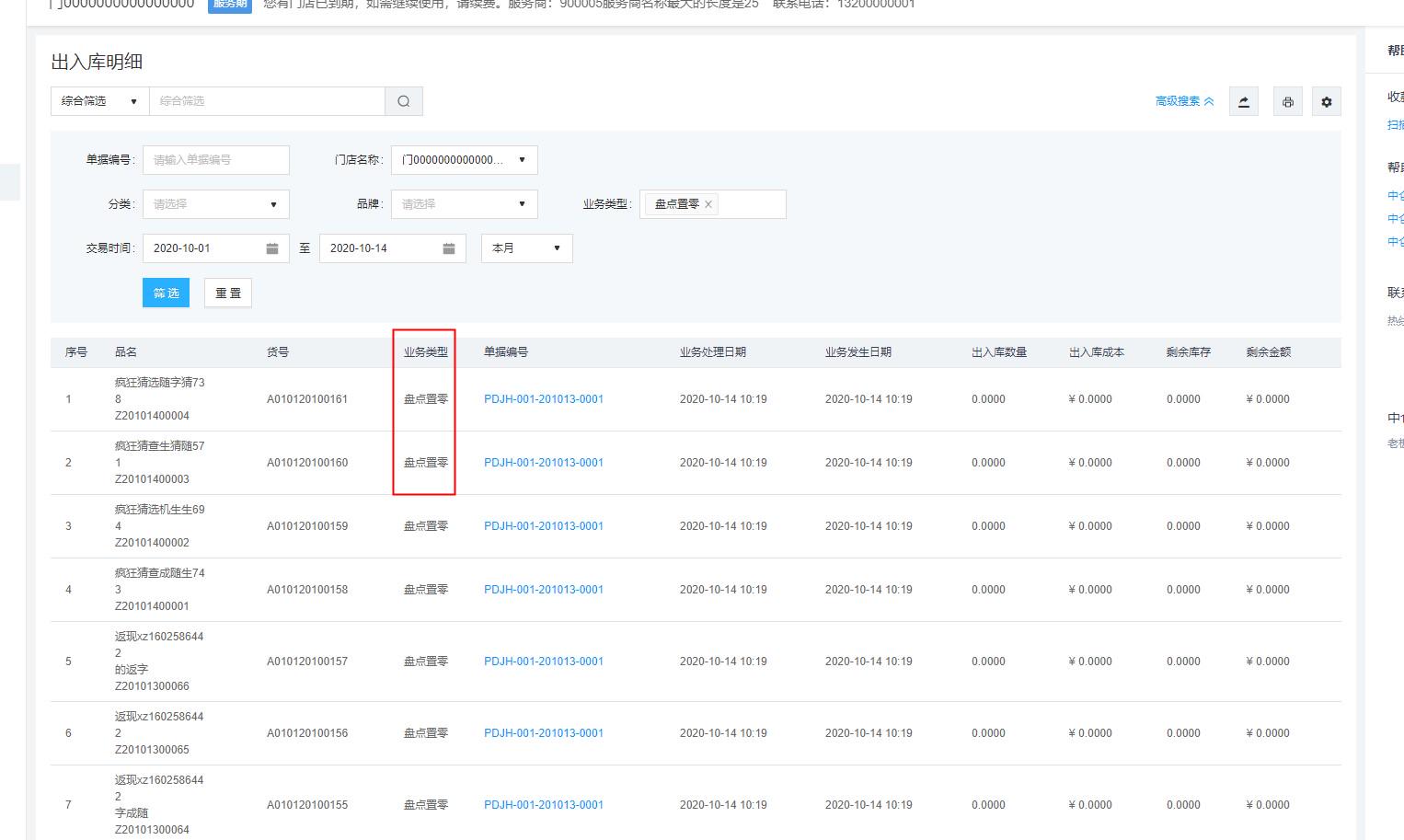The image size is (1404, 840).
Task: Expand the 本月 date range dropdown
Action: click(526, 248)
